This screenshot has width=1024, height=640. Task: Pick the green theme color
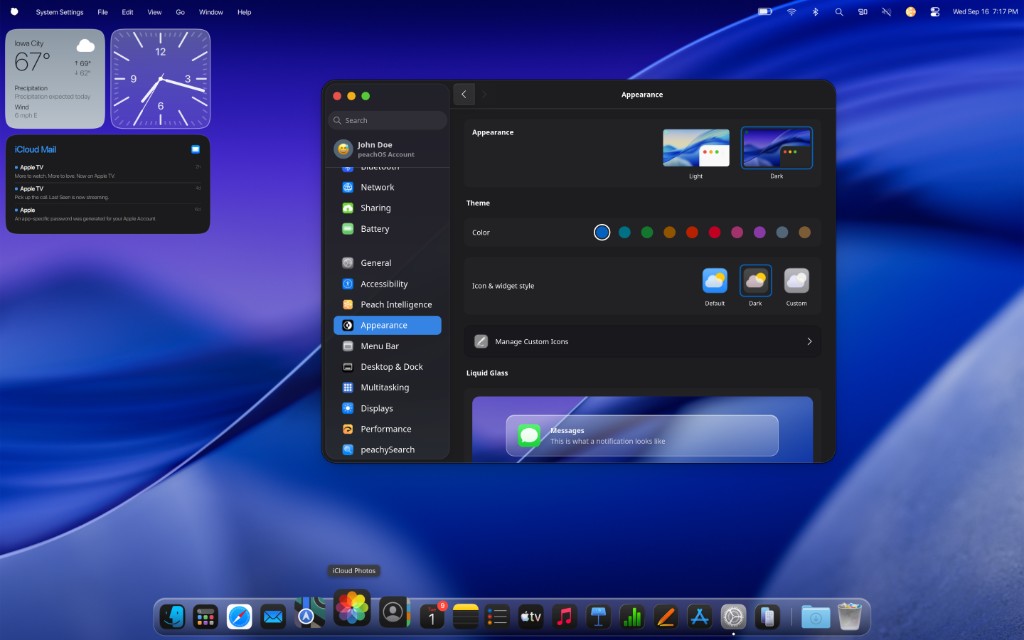(x=647, y=232)
